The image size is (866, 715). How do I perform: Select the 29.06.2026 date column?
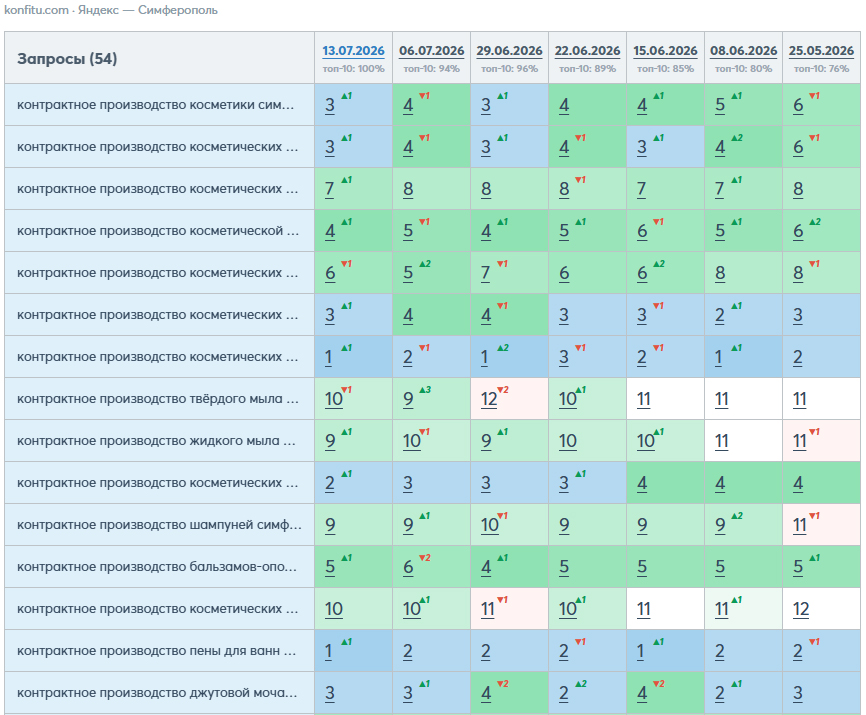509,51
